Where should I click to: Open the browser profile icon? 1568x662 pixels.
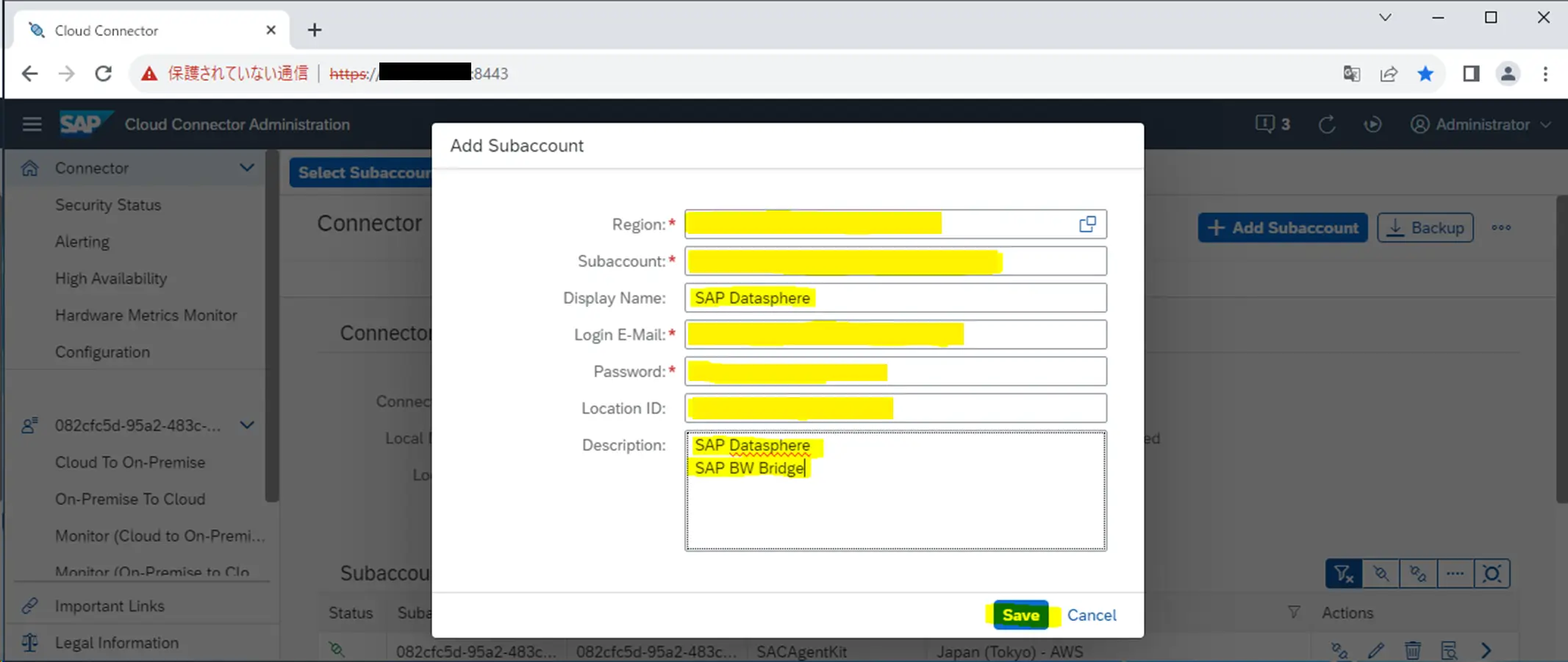(x=1508, y=74)
